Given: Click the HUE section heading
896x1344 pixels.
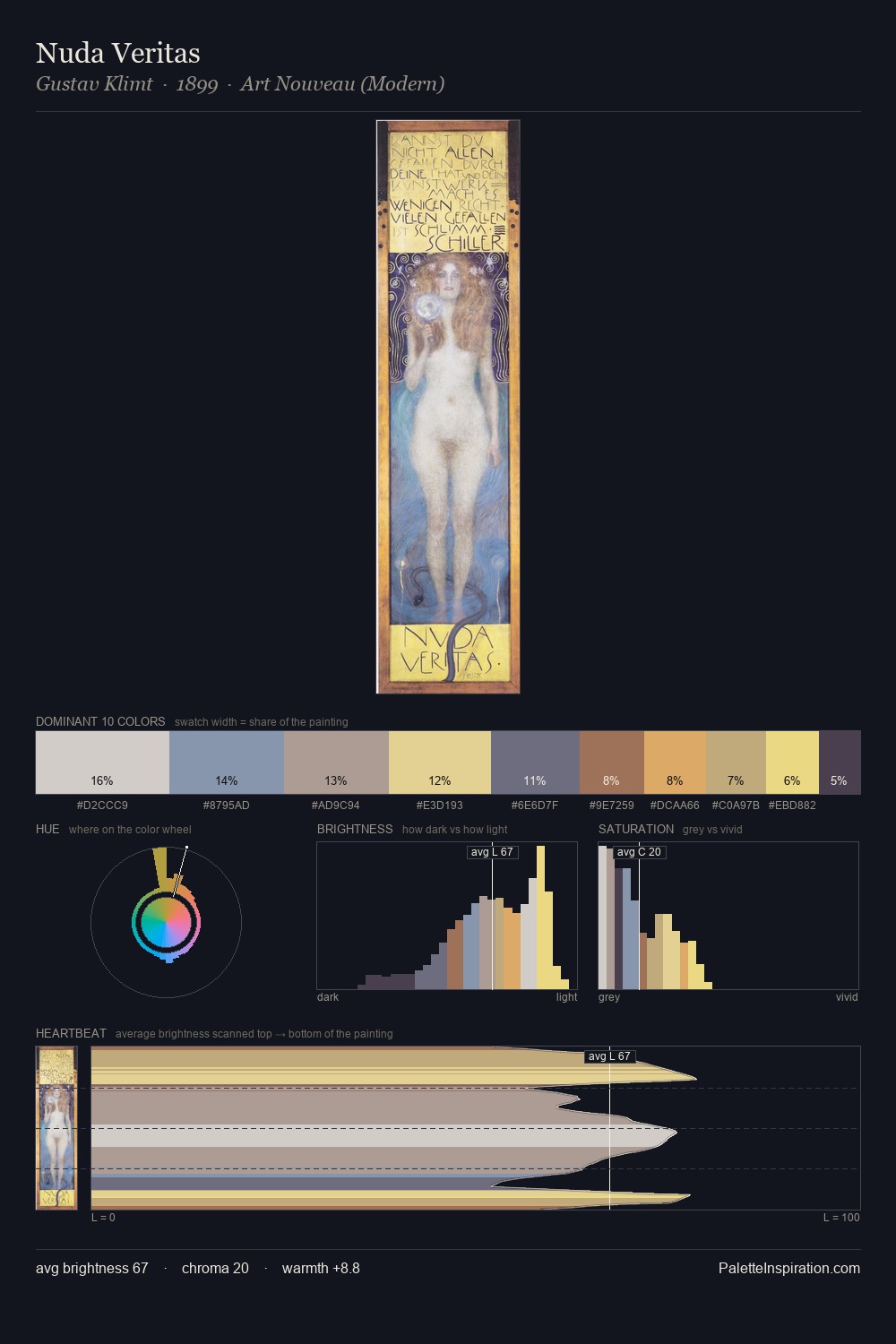Looking at the screenshot, I should point(47,829).
